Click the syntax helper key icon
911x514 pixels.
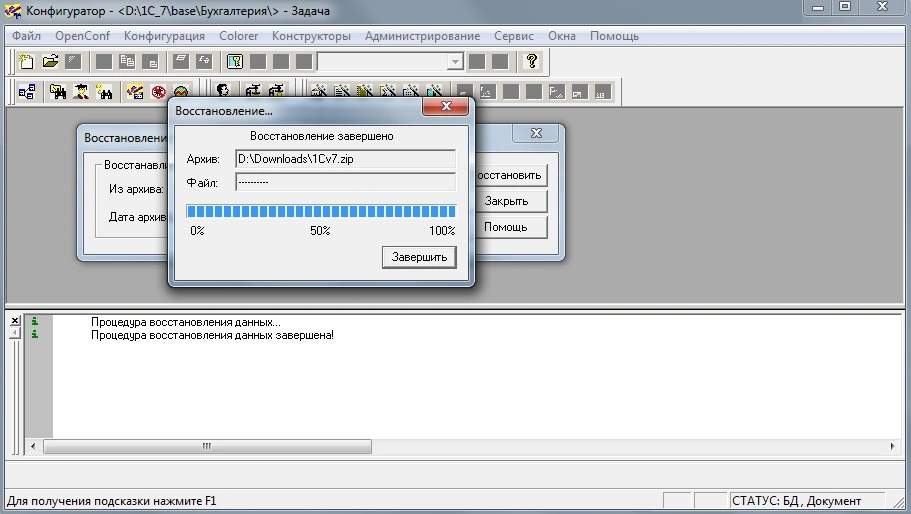coord(234,62)
